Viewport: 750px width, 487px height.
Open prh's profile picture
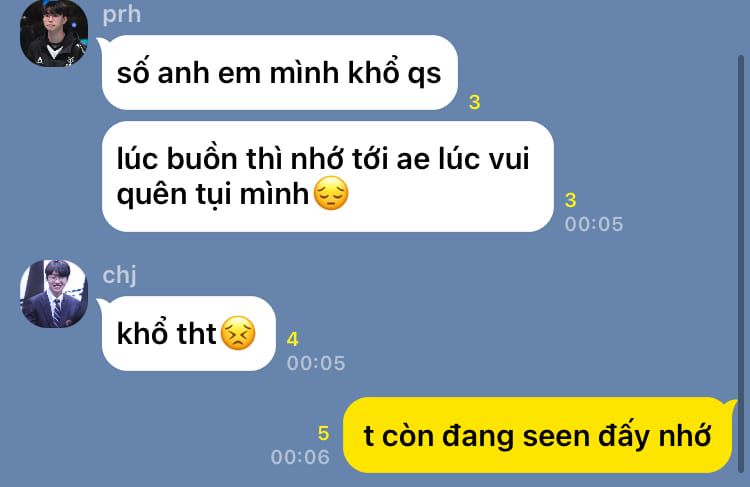(54, 33)
